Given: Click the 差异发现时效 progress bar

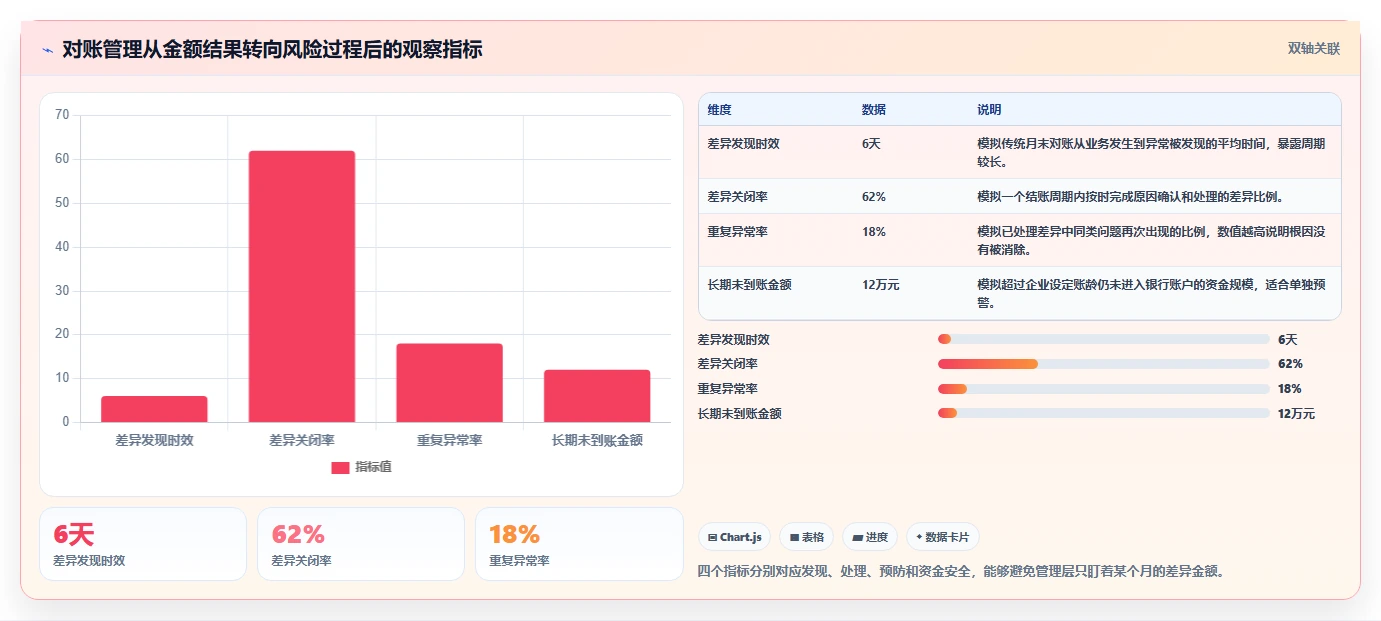Looking at the screenshot, I should click(x=1103, y=340).
